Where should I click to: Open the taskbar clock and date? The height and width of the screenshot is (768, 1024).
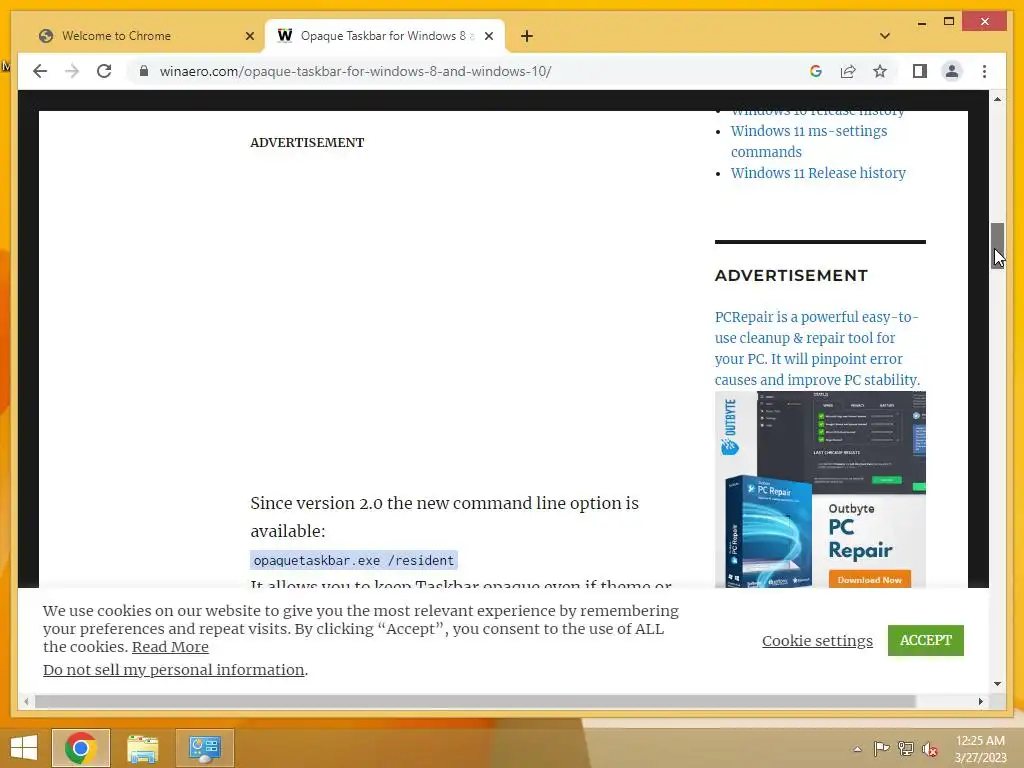[980, 749]
